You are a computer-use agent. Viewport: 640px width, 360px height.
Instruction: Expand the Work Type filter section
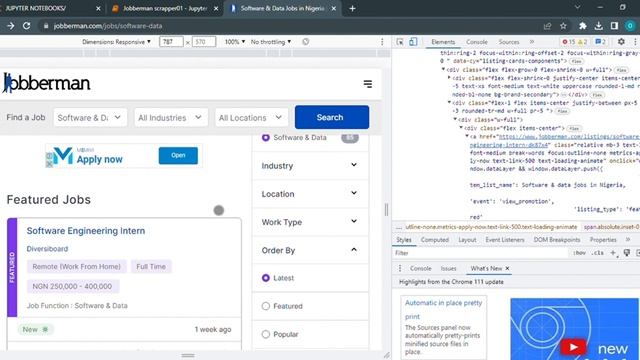click(310, 222)
